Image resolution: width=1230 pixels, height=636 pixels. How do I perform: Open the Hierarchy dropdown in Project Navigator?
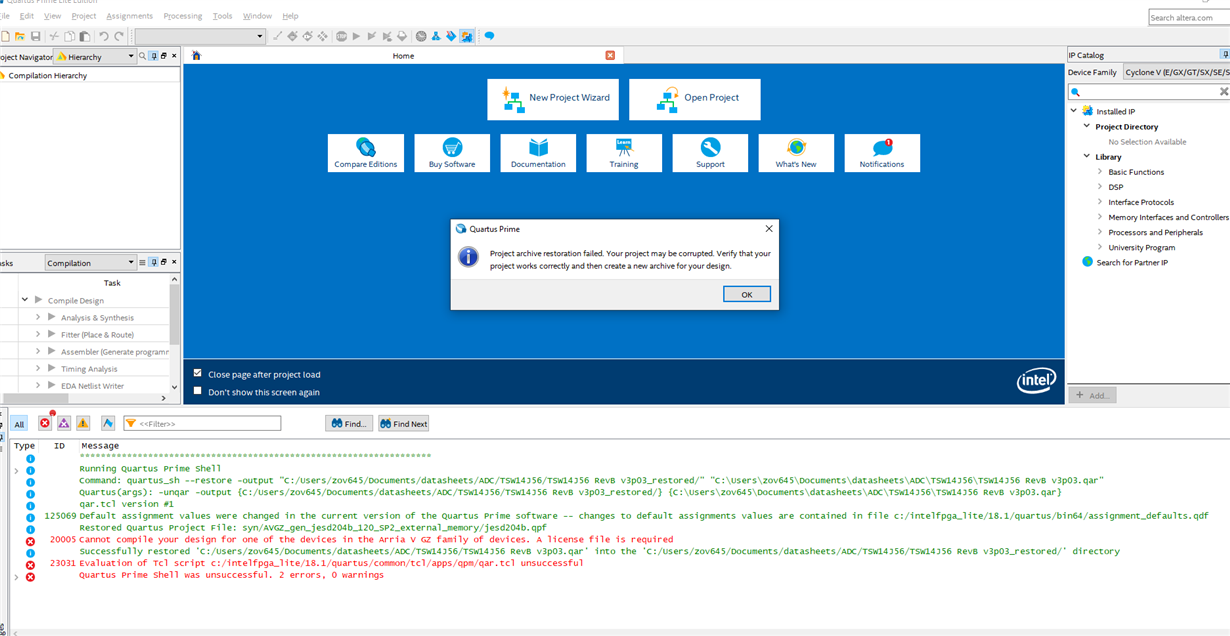(x=94, y=57)
